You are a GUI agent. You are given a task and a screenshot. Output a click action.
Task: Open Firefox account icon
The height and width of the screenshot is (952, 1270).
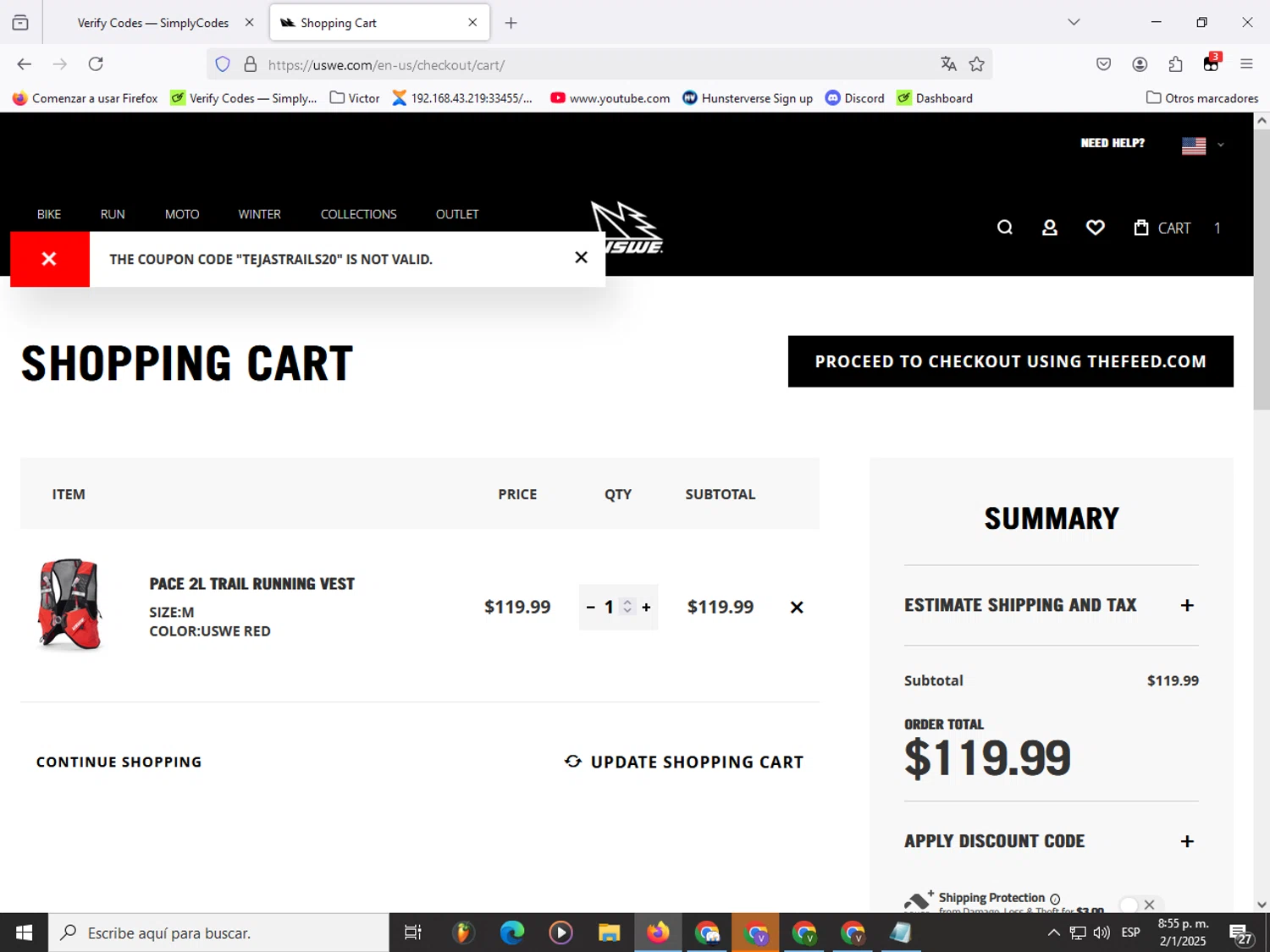(x=1140, y=63)
